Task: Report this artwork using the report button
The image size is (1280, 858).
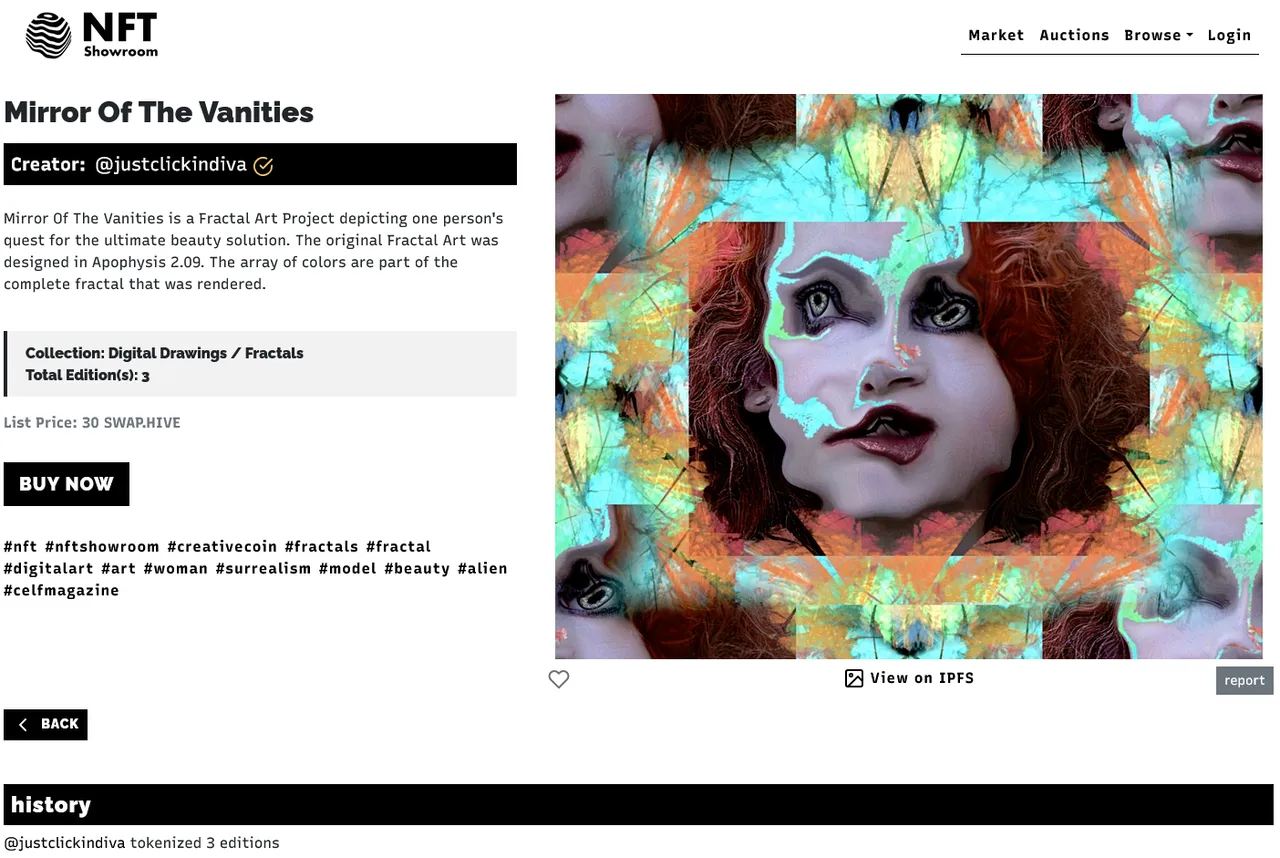Action: click(1244, 680)
